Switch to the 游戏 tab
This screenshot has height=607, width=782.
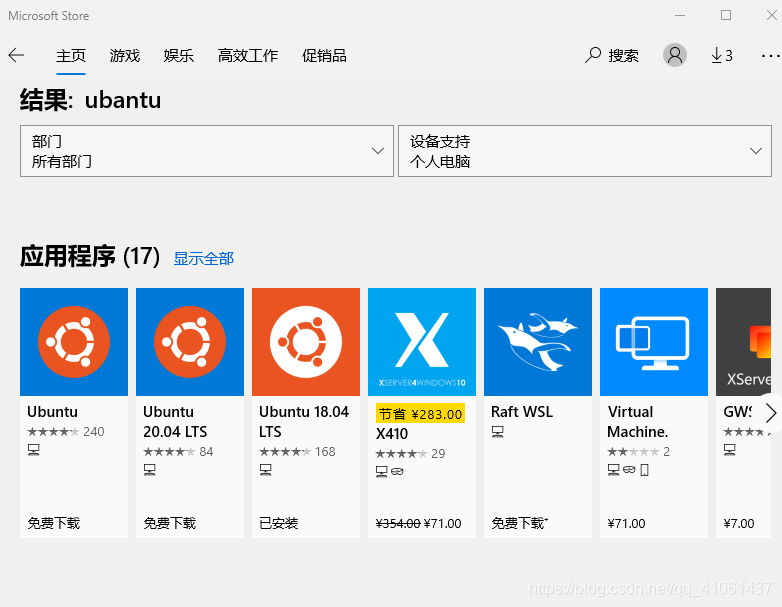(x=125, y=55)
